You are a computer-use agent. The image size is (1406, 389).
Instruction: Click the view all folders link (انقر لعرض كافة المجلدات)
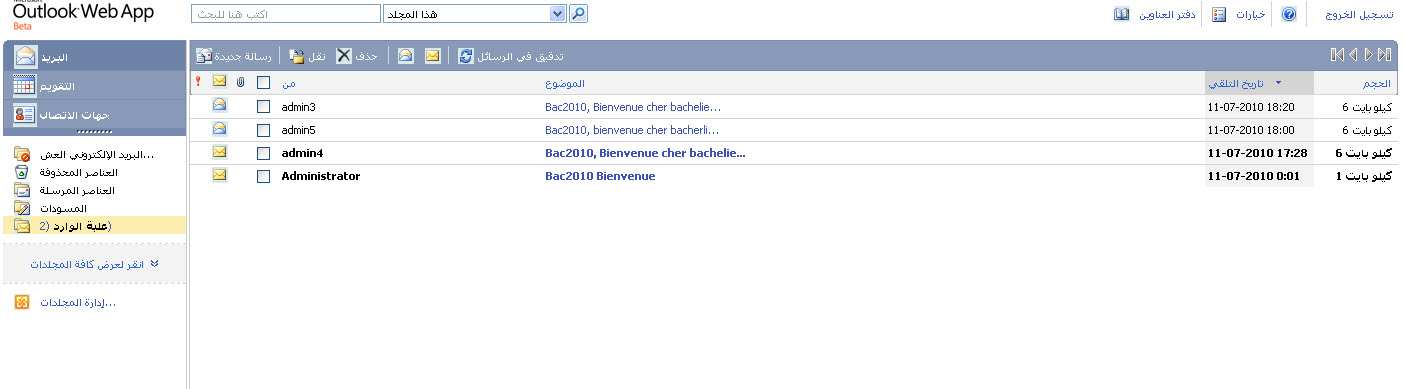pyautogui.click(x=87, y=264)
